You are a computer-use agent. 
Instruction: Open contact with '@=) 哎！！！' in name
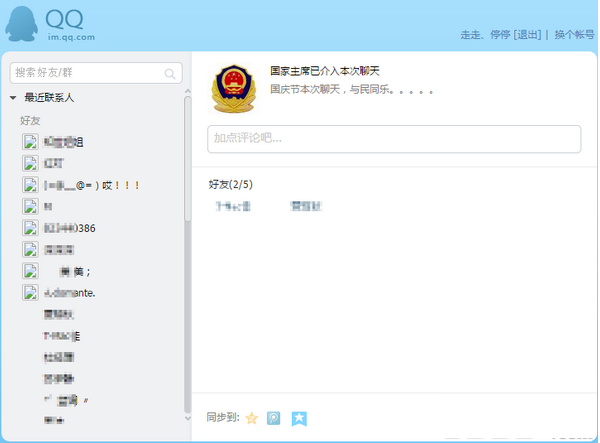[x=90, y=185]
